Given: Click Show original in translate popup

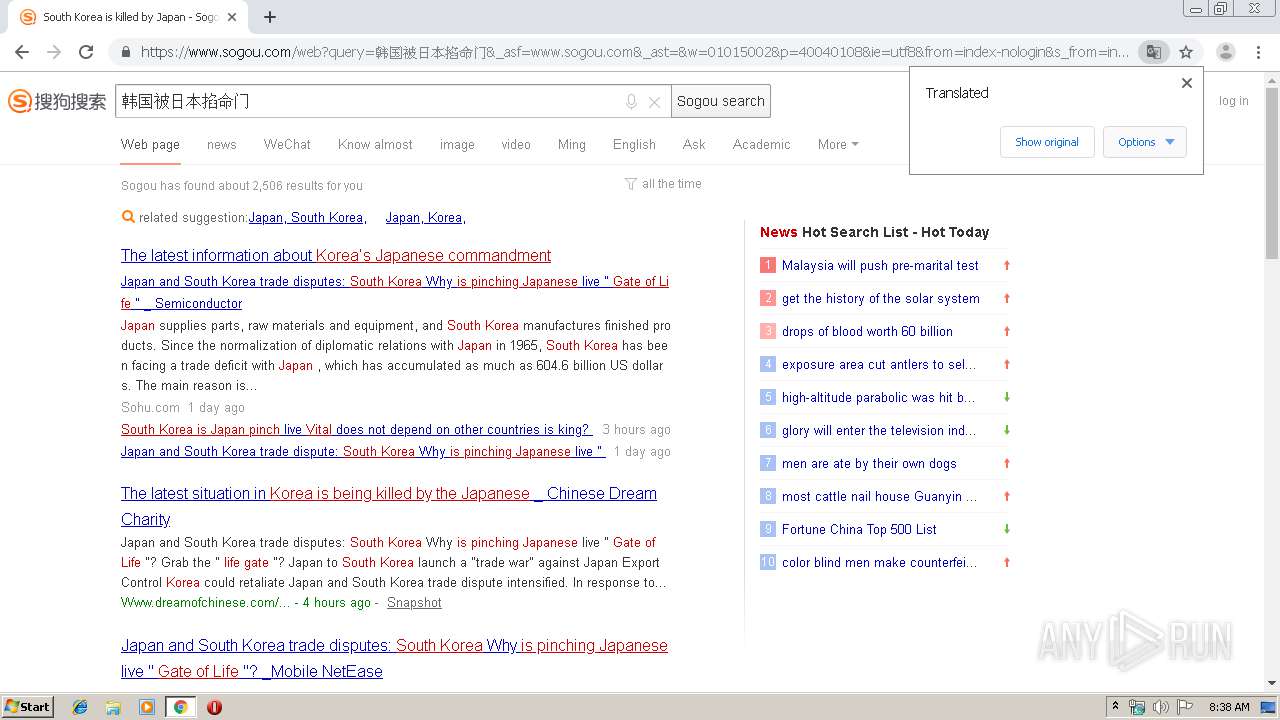Looking at the screenshot, I should [x=1047, y=142].
